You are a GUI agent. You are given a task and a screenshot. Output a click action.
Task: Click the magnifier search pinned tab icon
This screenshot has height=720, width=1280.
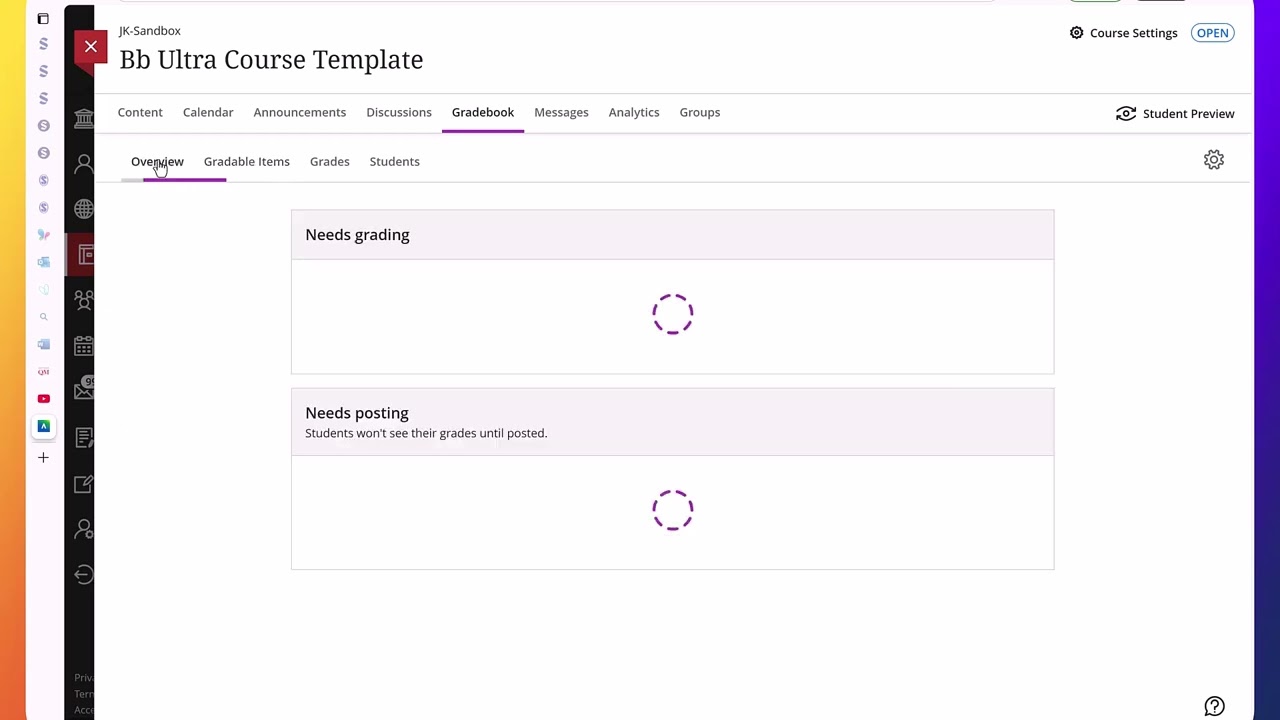tap(43, 317)
